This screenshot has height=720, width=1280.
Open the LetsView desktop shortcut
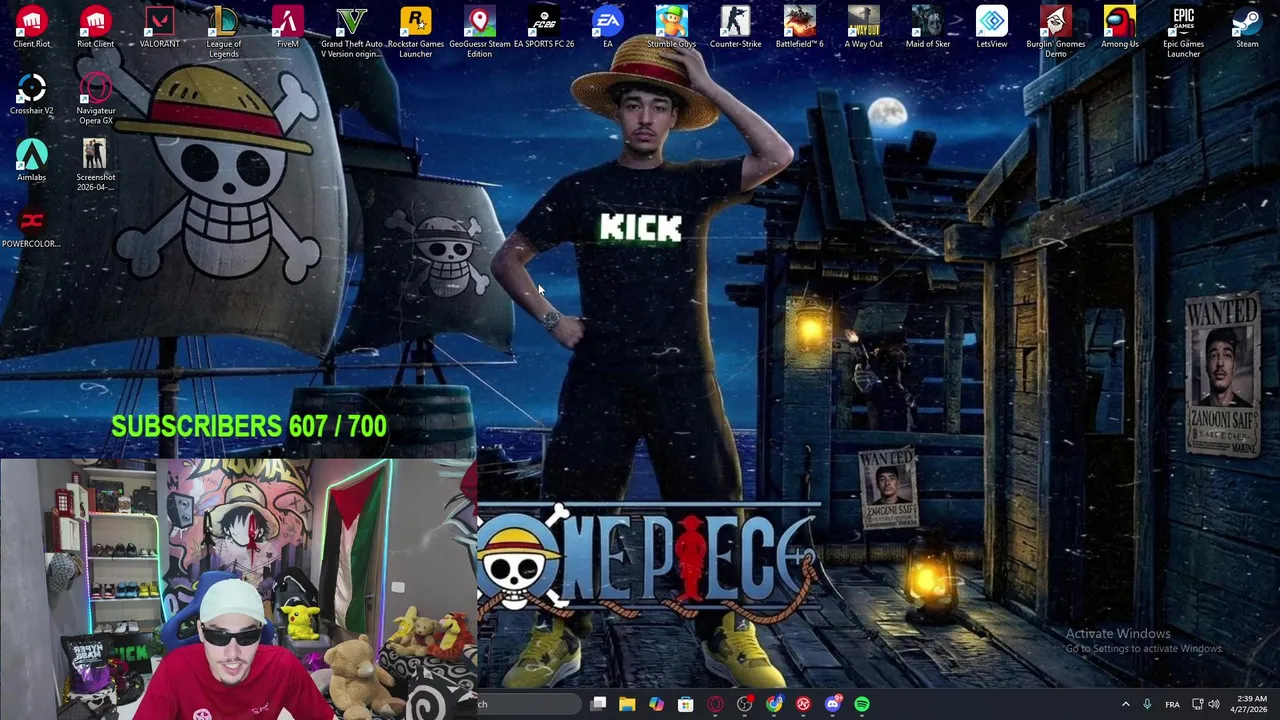991,27
